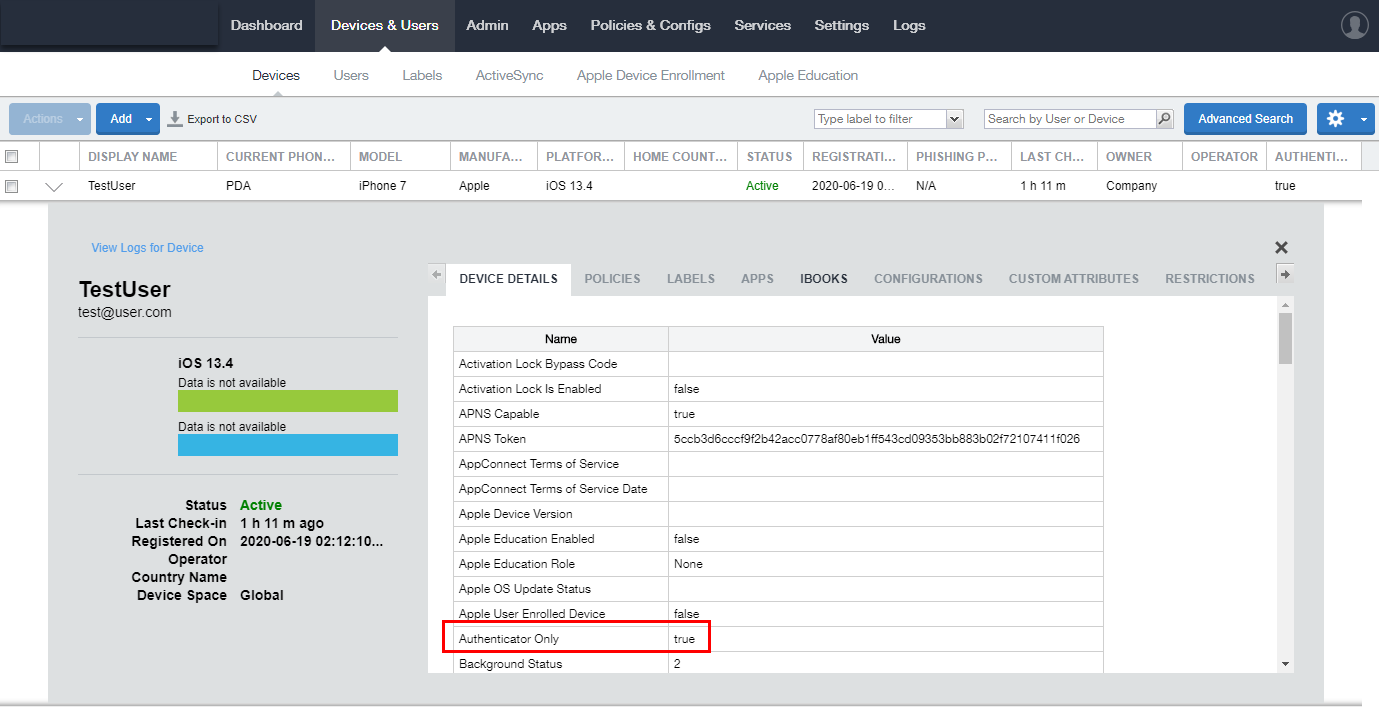
Task: Open the Logs menu
Action: click(909, 25)
